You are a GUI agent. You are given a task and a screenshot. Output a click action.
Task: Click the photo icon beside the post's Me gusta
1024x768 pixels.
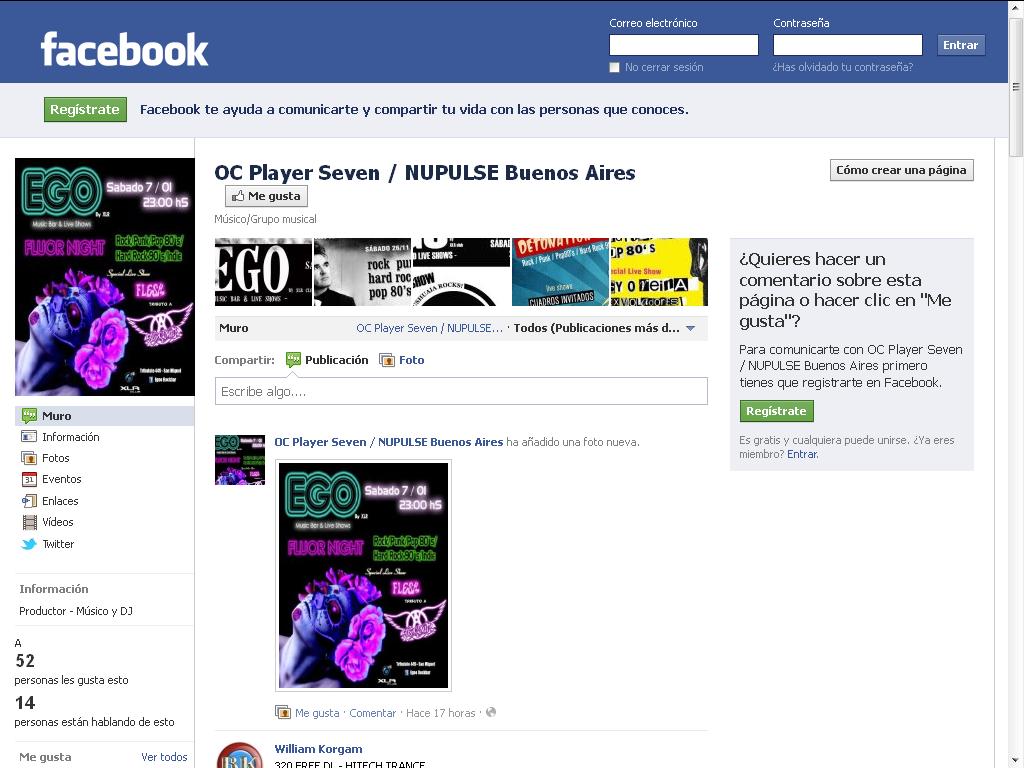point(283,712)
